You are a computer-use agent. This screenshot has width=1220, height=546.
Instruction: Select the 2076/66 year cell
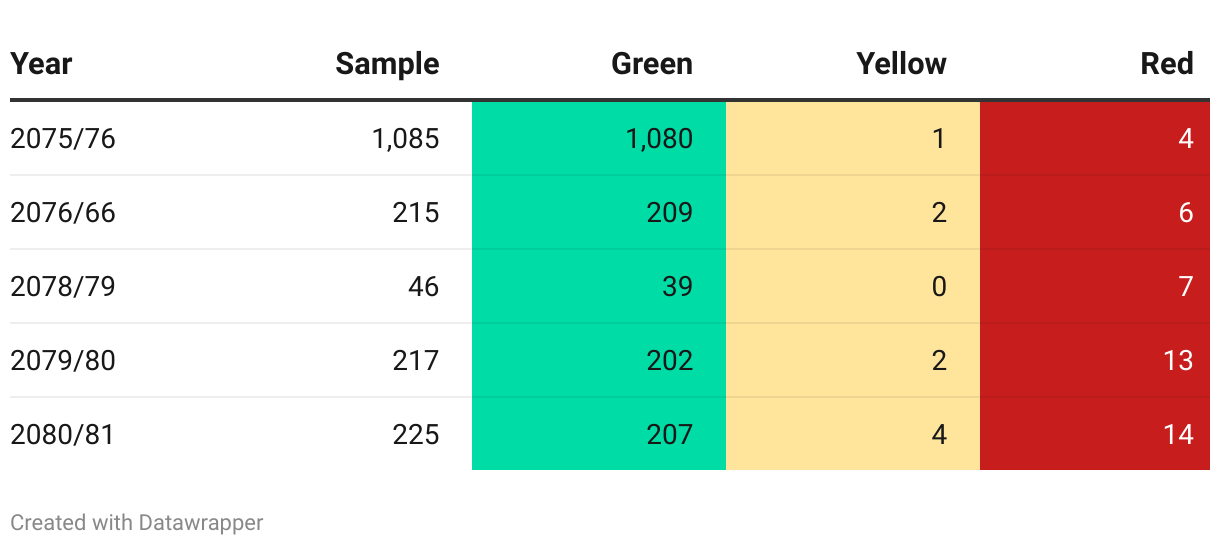[x=63, y=212]
